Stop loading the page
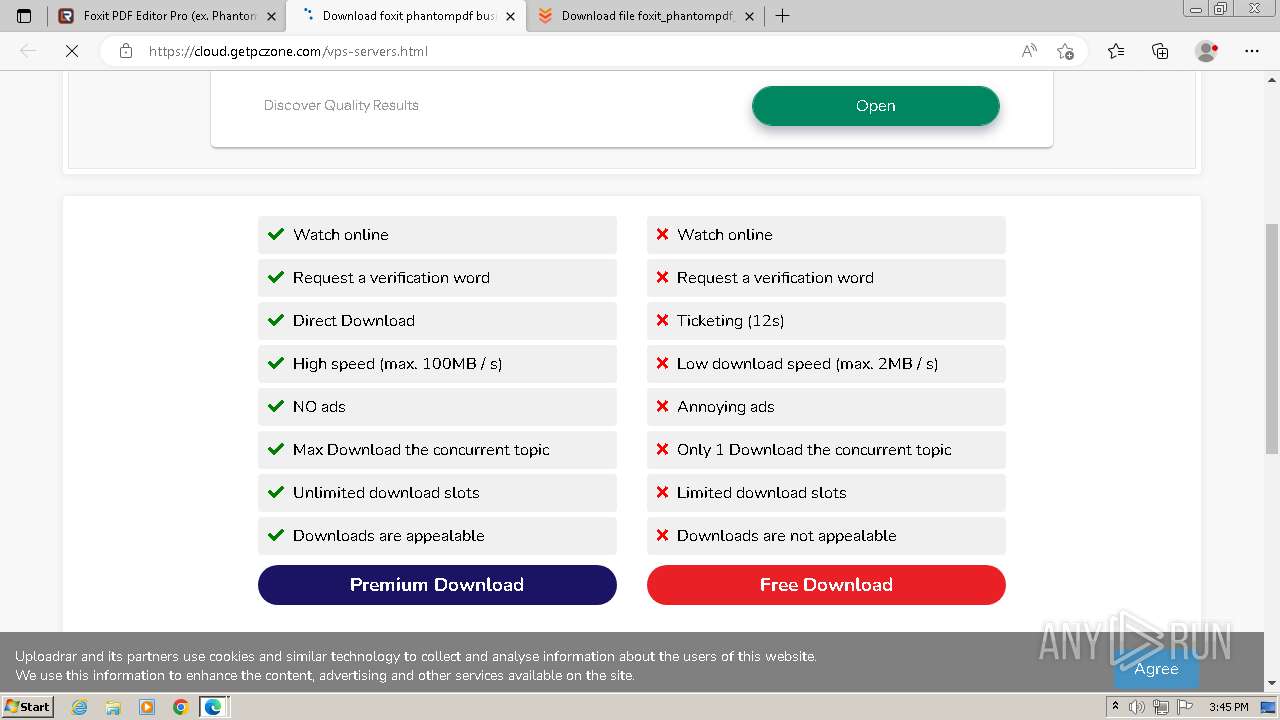This screenshot has width=1280, height=720. 72,51
